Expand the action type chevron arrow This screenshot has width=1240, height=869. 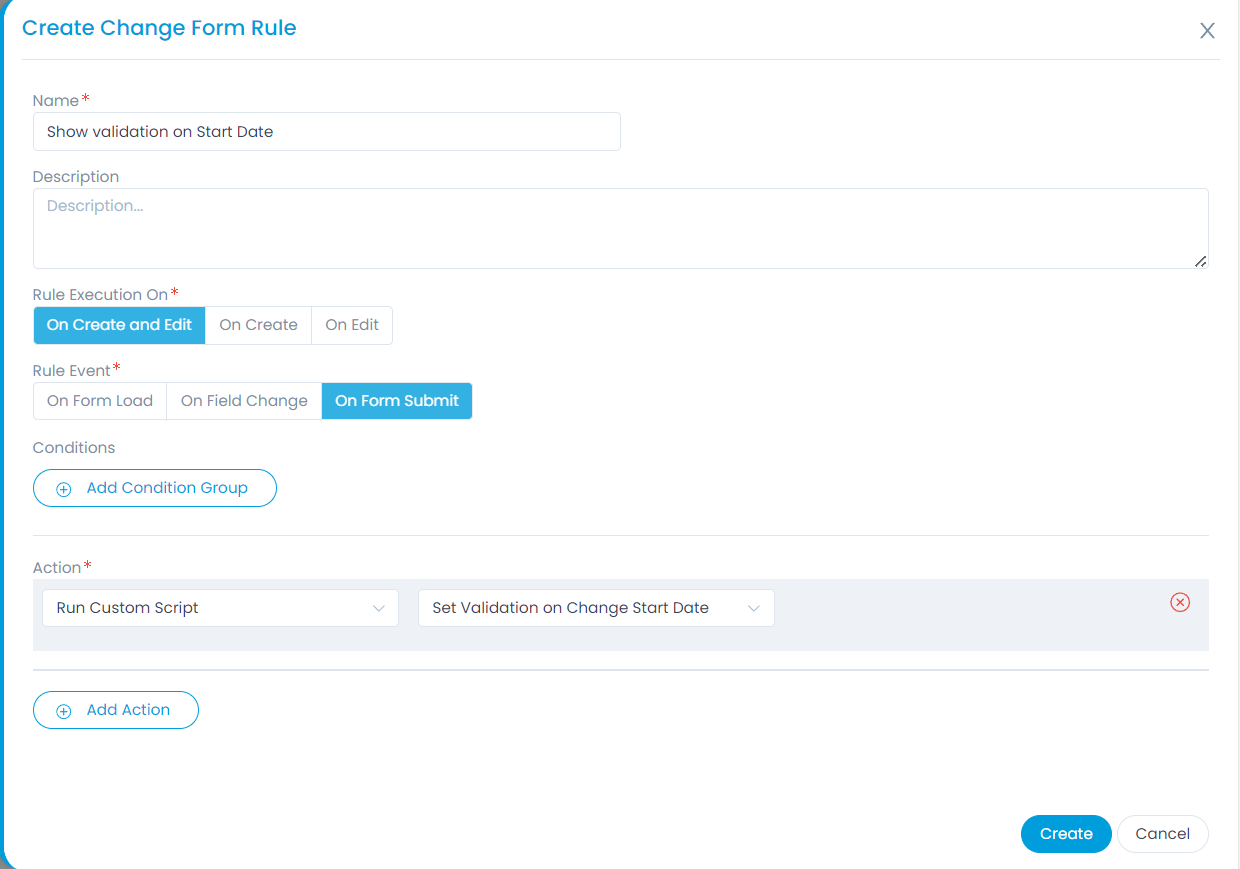[379, 608]
